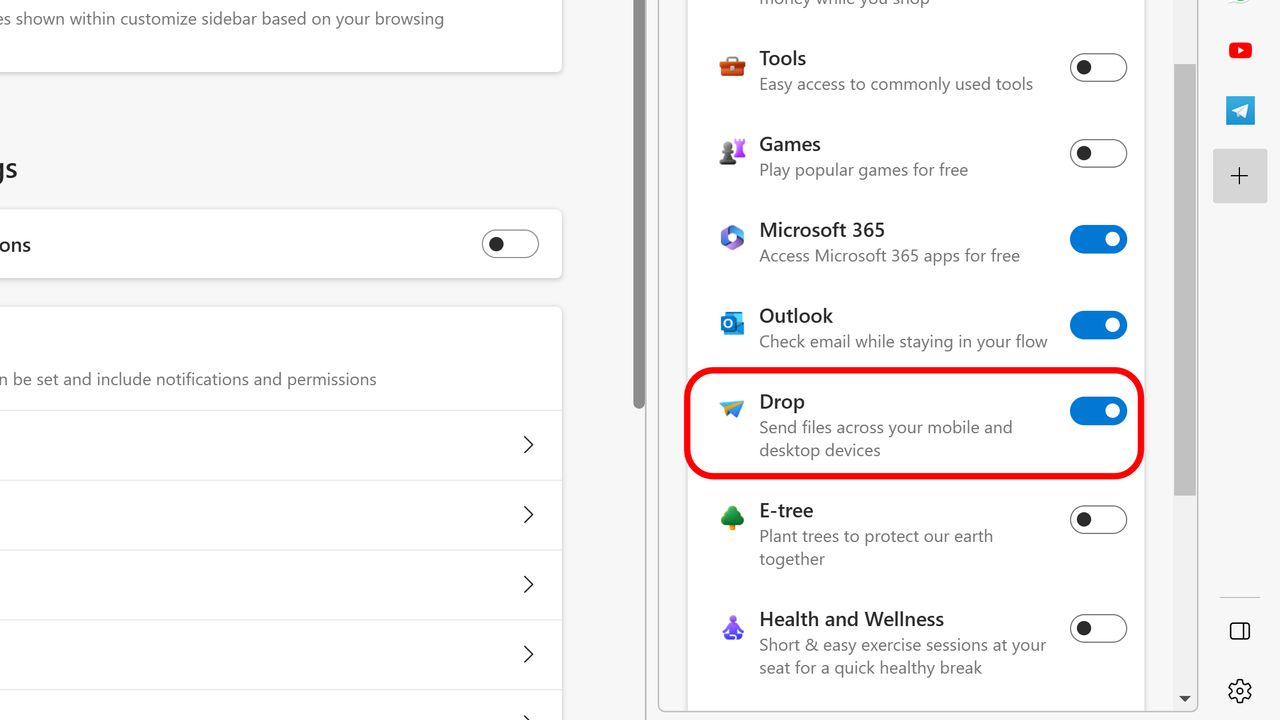Expand the third chevron row in settings
The height and width of the screenshot is (720, 1280).
[529, 585]
